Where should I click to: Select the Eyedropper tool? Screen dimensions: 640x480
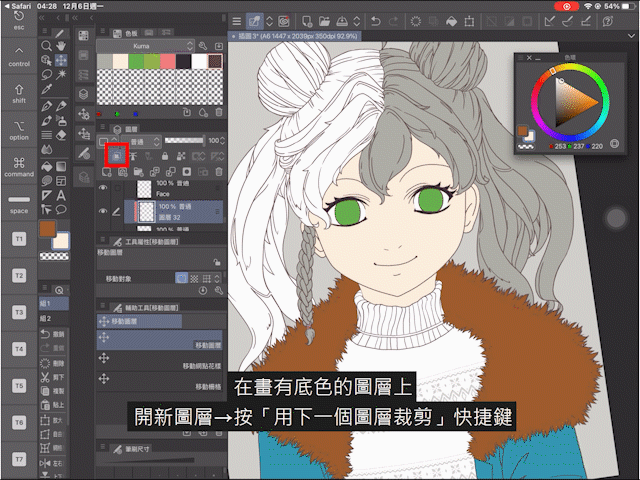[47, 89]
